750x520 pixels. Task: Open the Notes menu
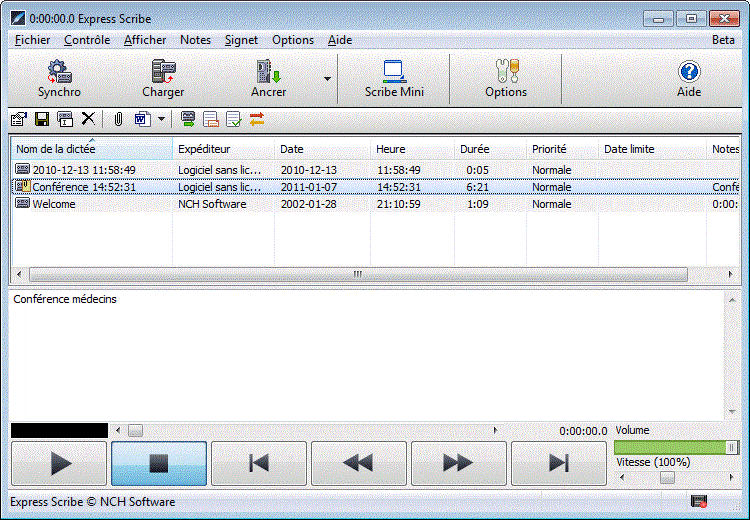tap(195, 40)
